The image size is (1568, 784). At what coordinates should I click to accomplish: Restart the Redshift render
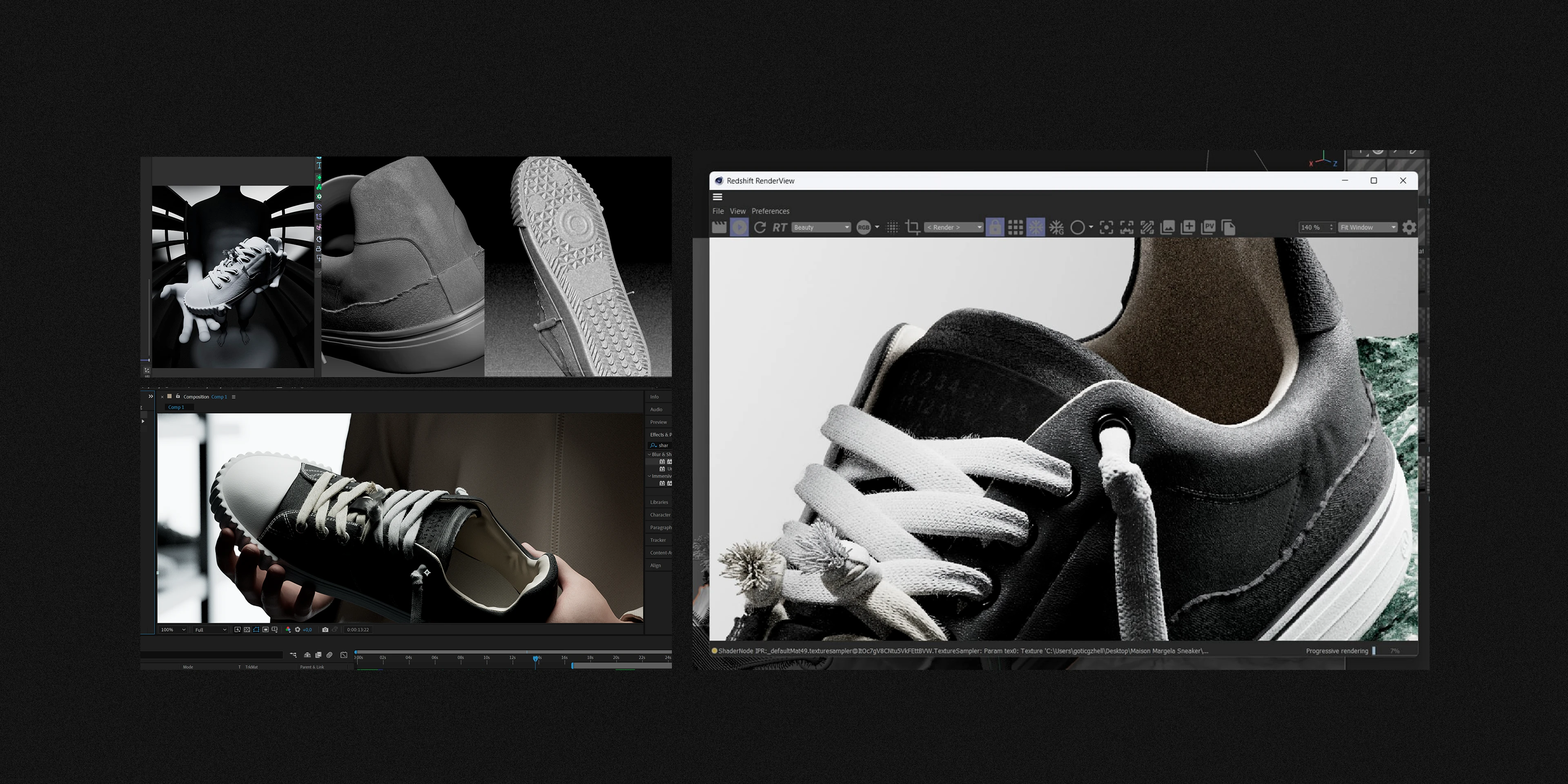760,227
